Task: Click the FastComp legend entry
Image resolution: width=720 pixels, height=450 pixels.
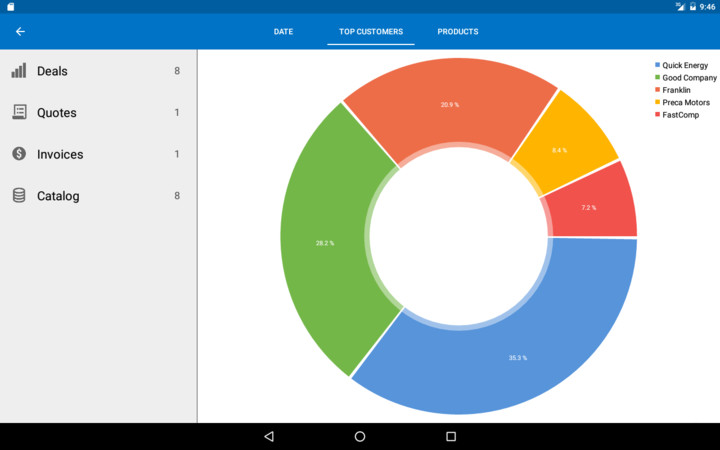Action: point(680,114)
